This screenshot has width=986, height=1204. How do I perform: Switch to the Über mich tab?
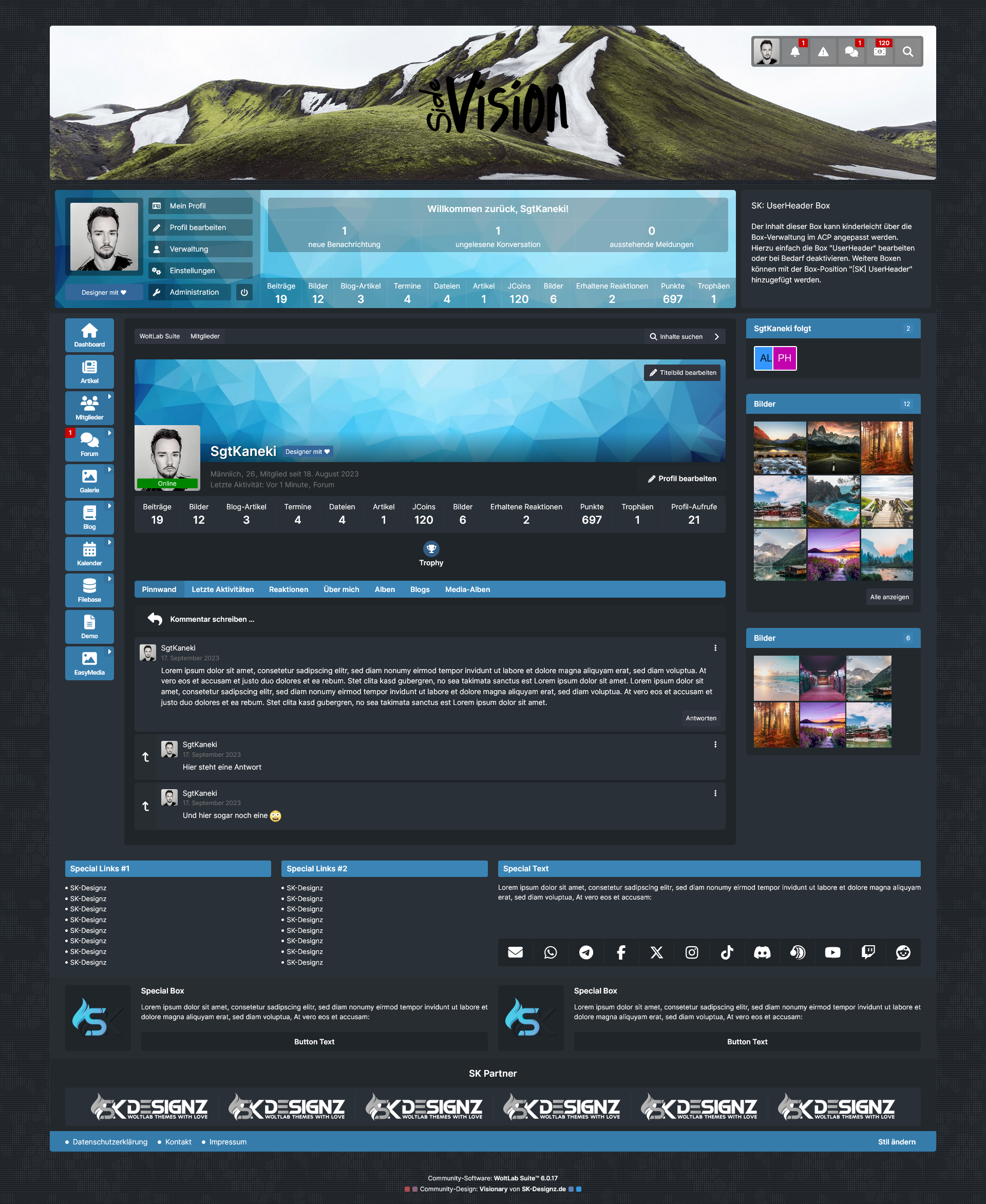coord(341,589)
